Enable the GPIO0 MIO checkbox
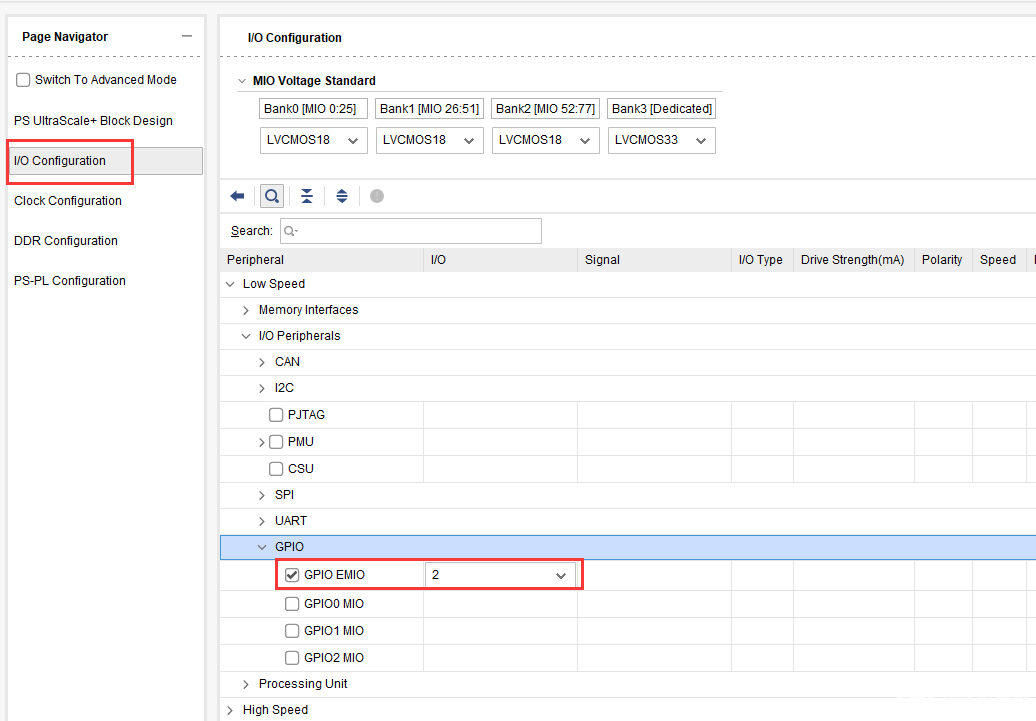The width and height of the screenshot is (1036, 721). [292, 604]
